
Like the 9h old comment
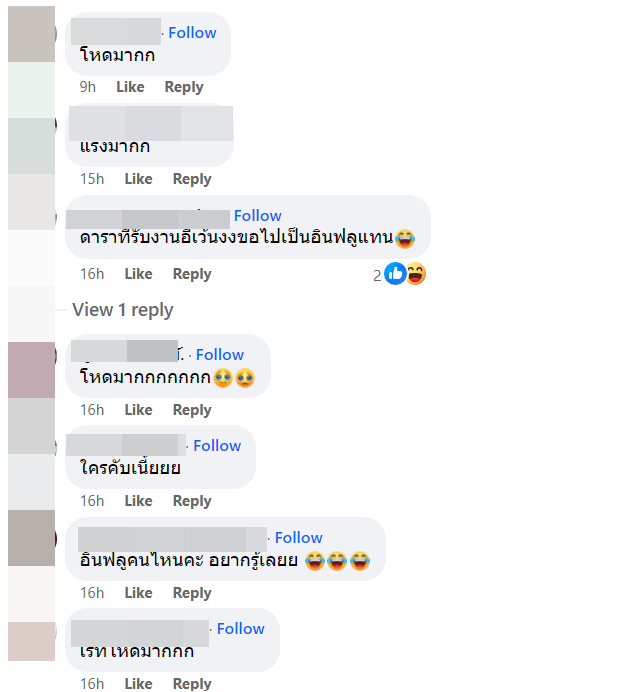(x=130, y=87)
